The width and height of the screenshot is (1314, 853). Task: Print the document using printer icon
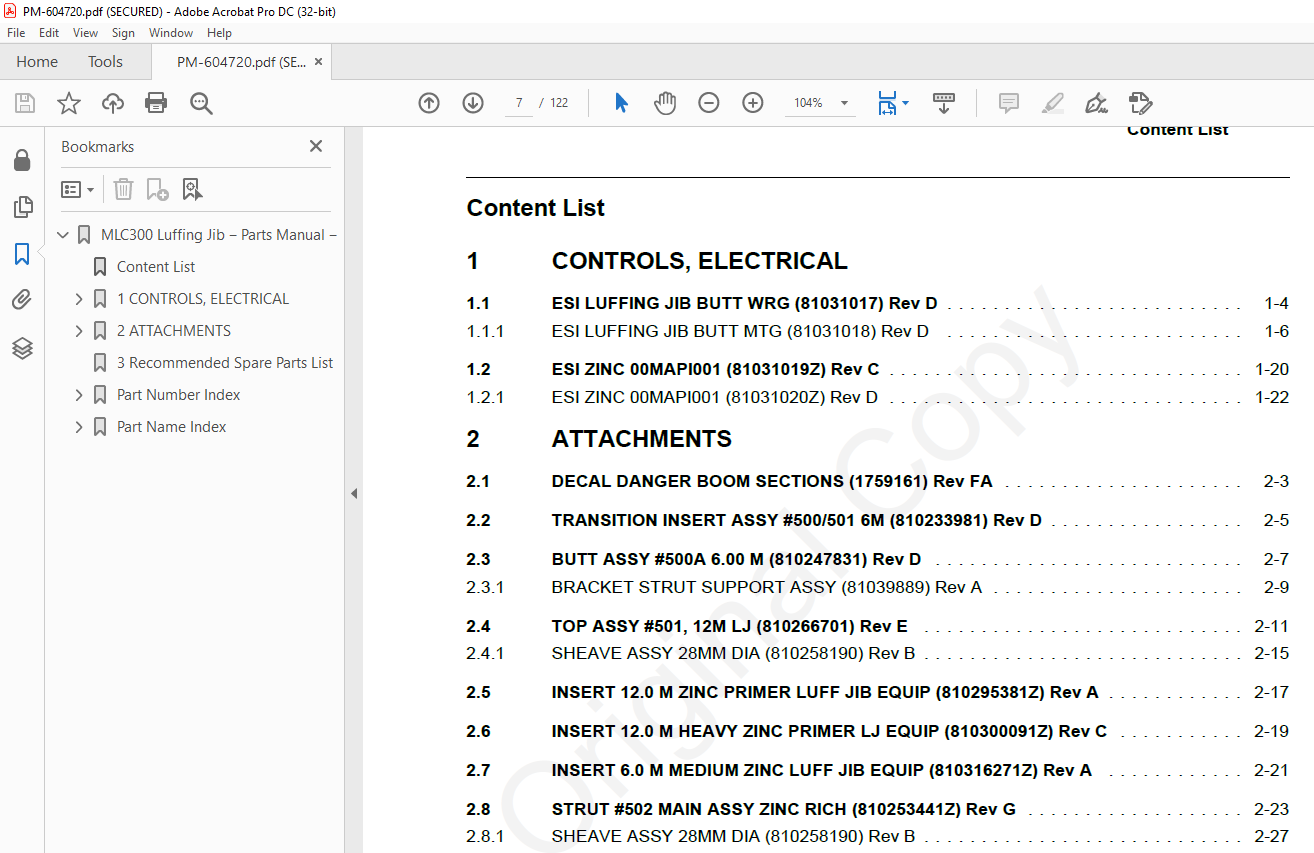point(156,103)
